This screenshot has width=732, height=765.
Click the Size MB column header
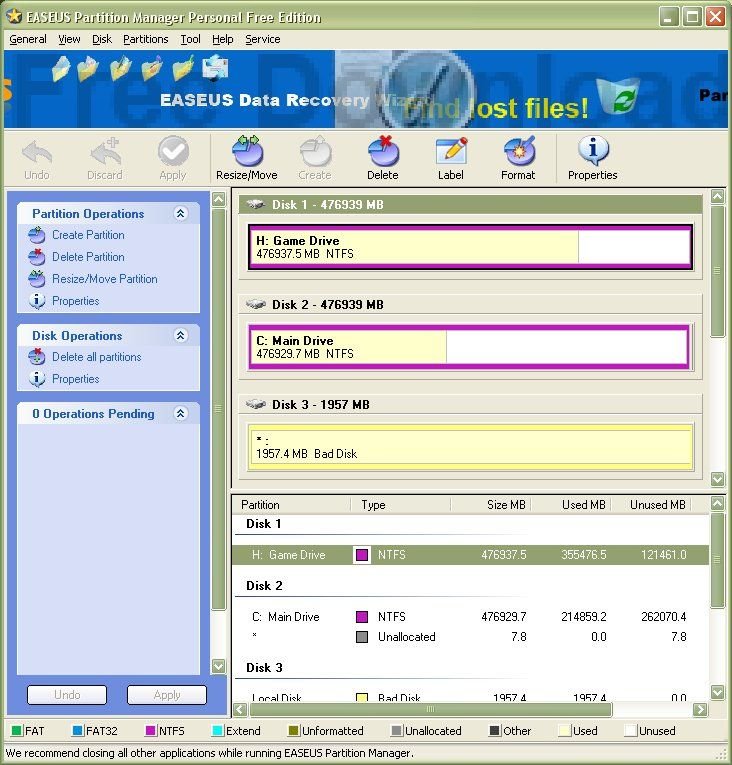[x=505, y=505]
